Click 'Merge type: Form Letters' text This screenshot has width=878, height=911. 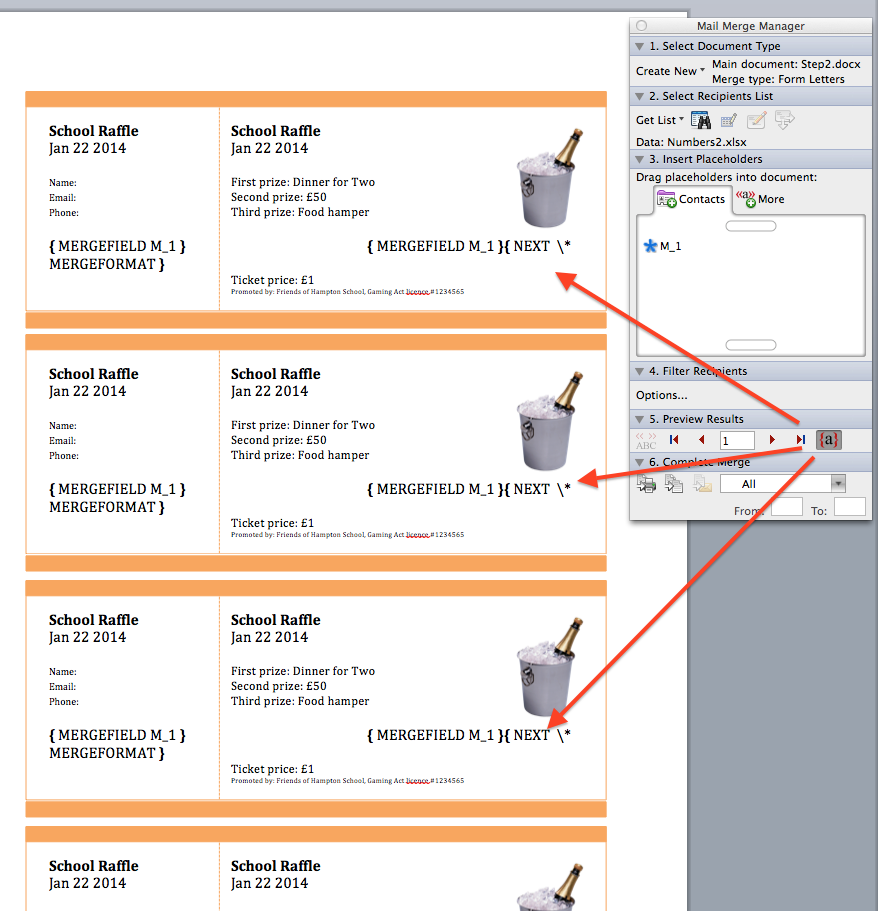click(x=778, y=79)
